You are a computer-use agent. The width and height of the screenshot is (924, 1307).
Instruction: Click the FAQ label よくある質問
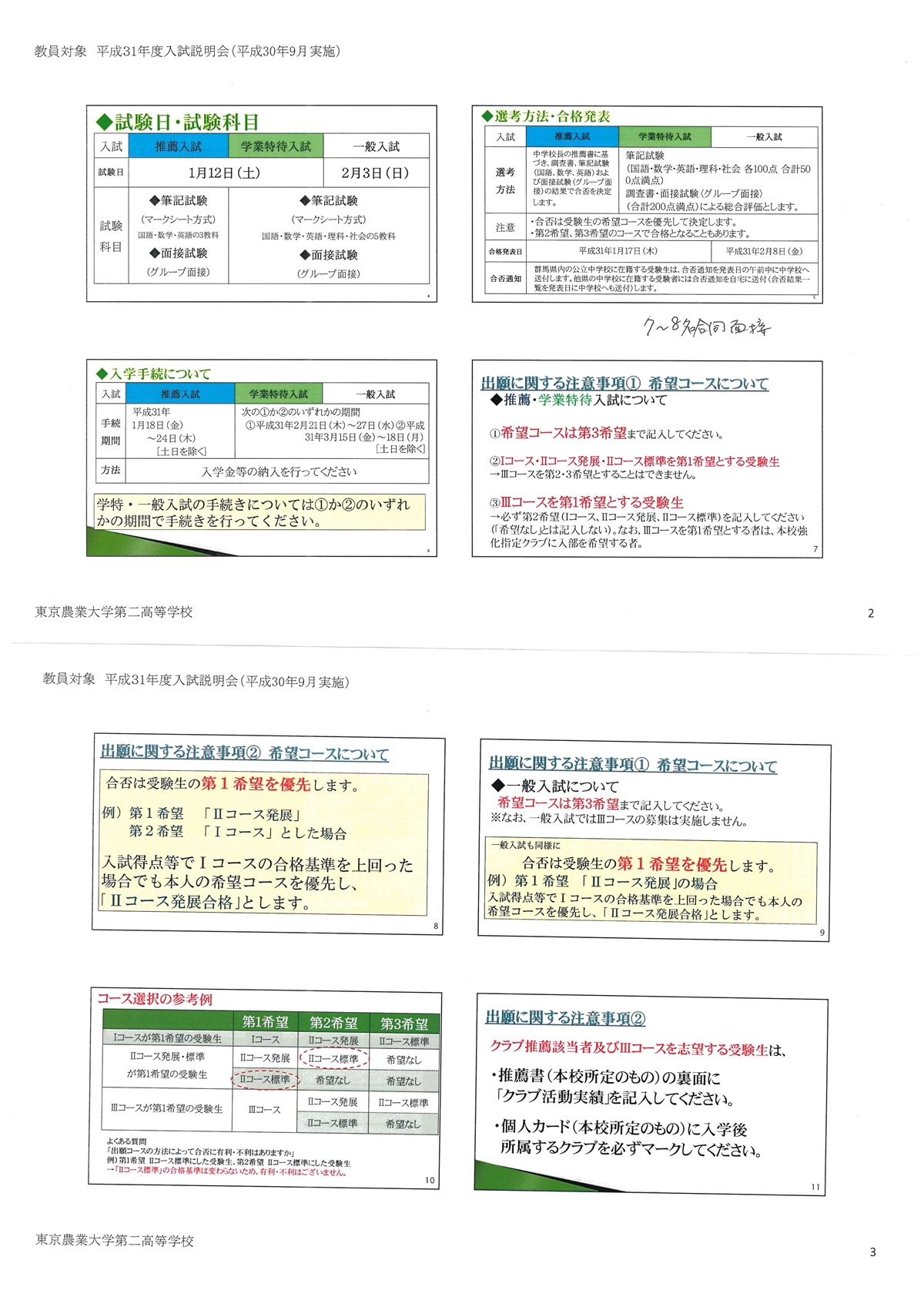(127, 1141)
